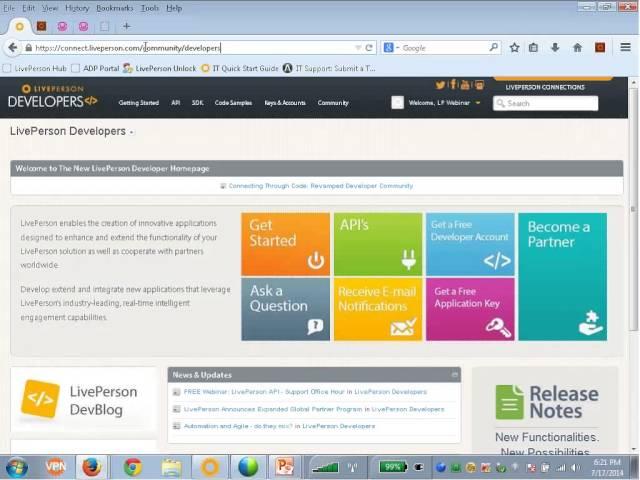Screen dimensions: 640x480
Task: Open Get a Free Developer Account tile
Action: click(470, 244)
